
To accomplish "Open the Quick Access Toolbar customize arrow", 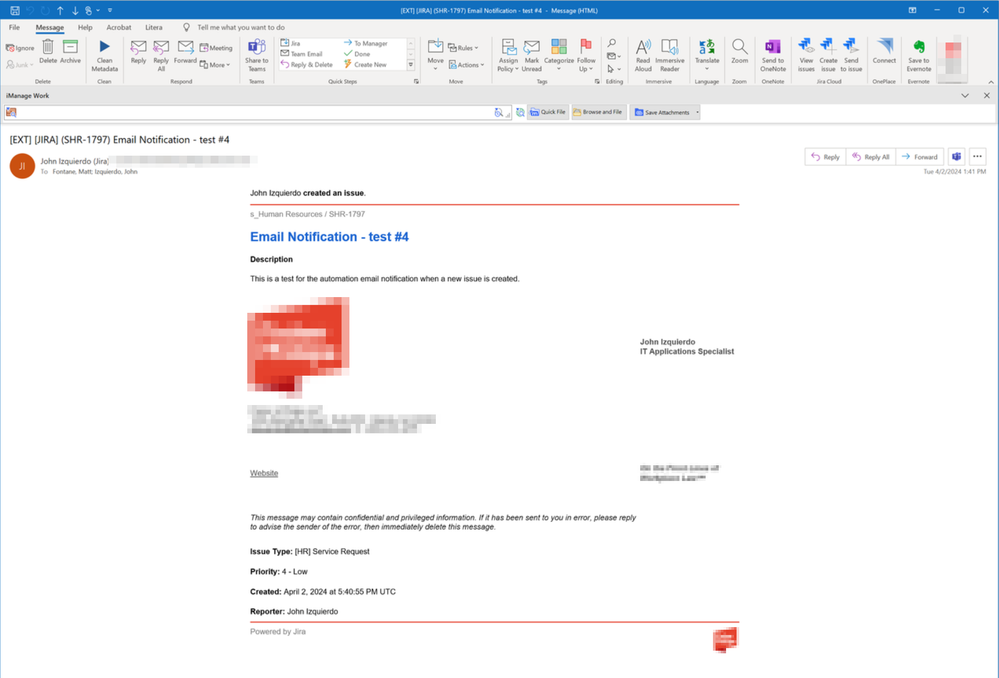I will point(110,10).
